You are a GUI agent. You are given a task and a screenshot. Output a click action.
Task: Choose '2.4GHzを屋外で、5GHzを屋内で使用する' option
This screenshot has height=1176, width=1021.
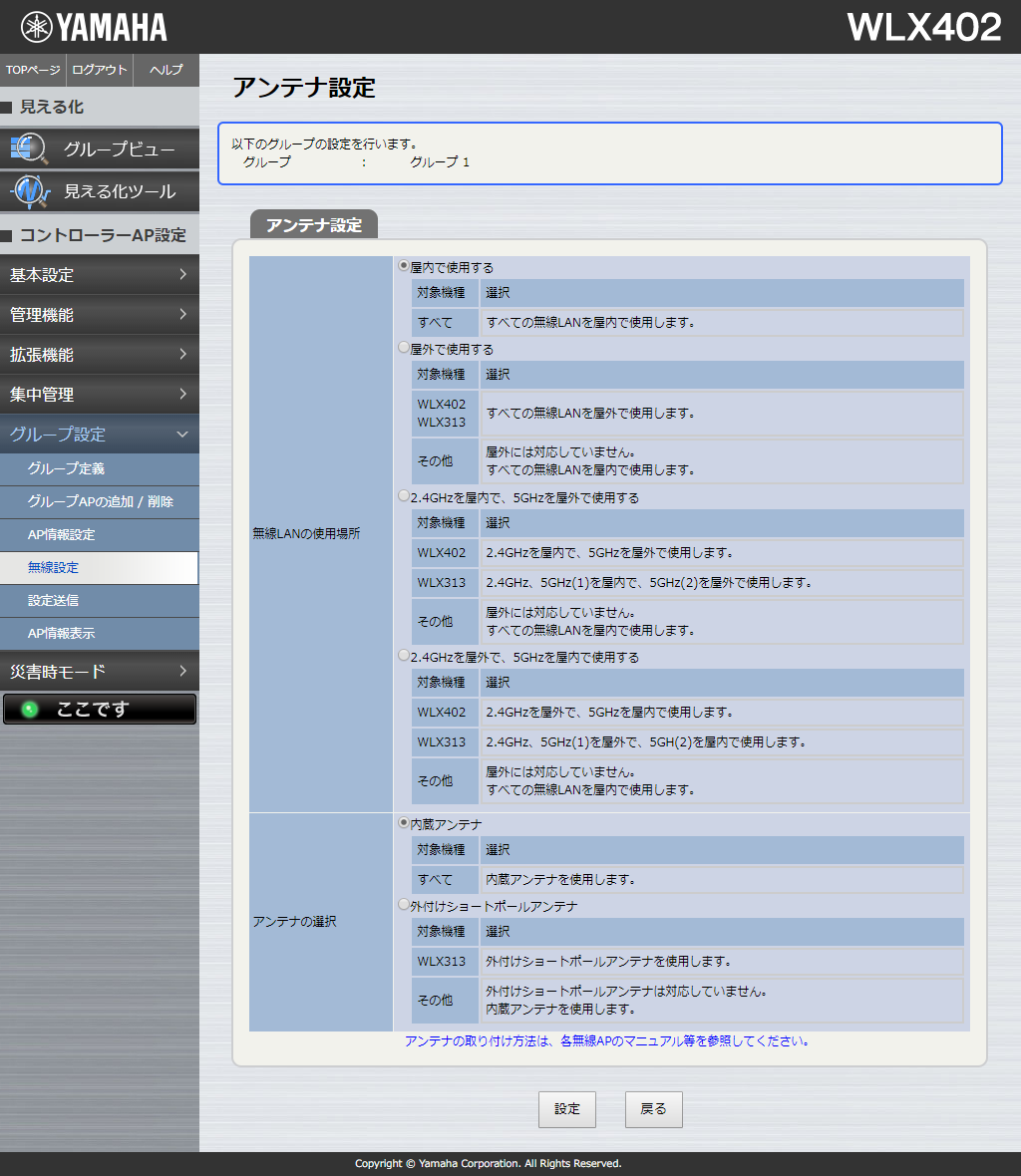(404, 656)
